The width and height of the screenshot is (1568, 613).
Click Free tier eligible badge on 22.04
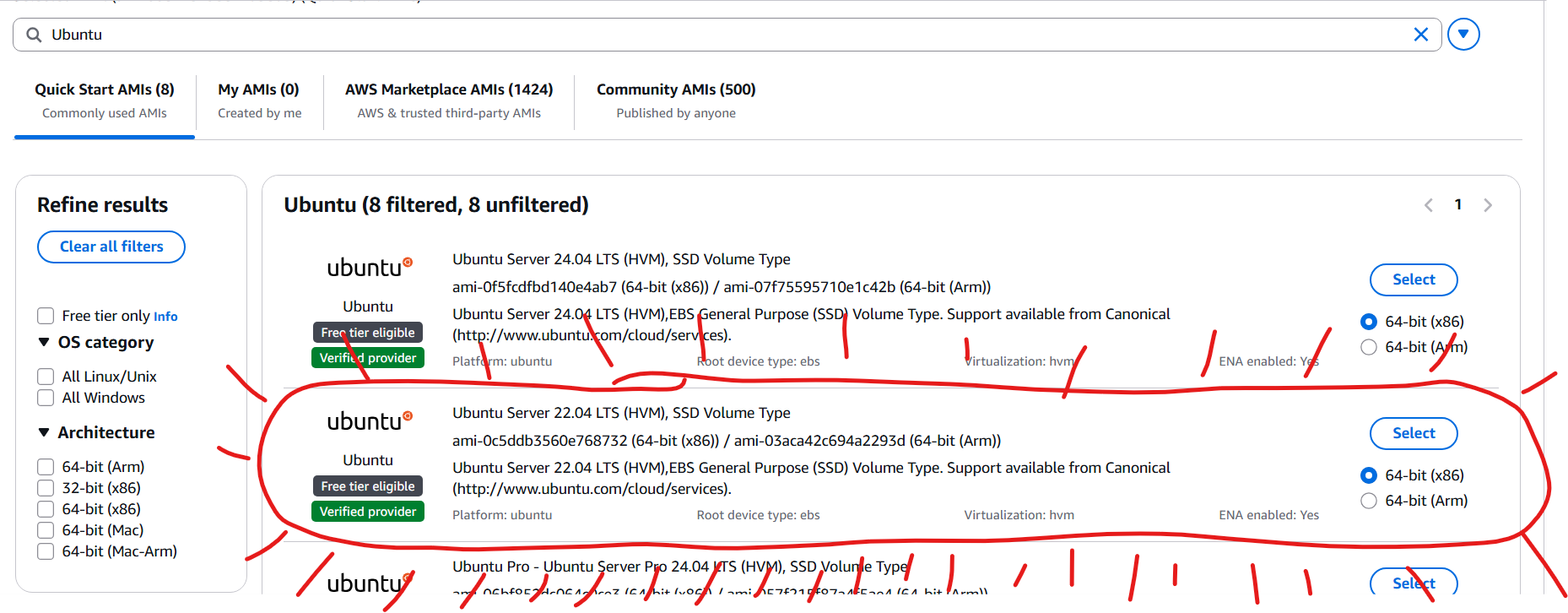click(x=368, y=486)
